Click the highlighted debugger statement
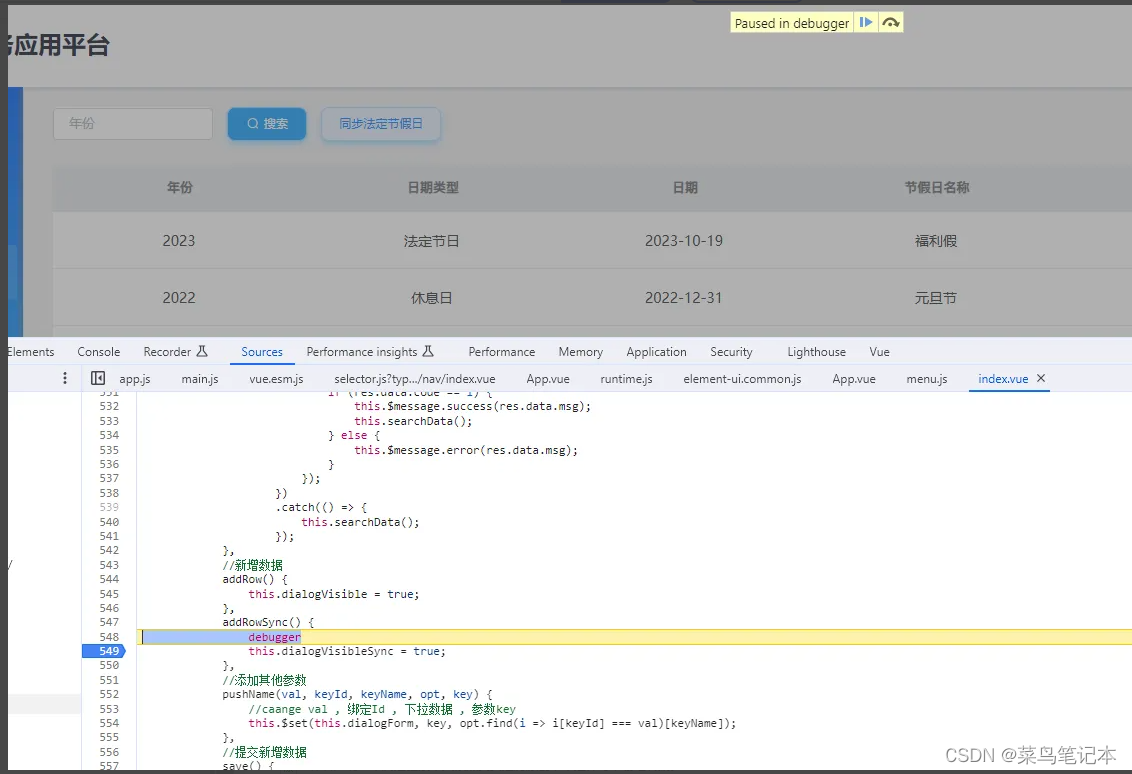Image resolution: width=1132 pixels, height=774 pixels. (x=274, y=637)
